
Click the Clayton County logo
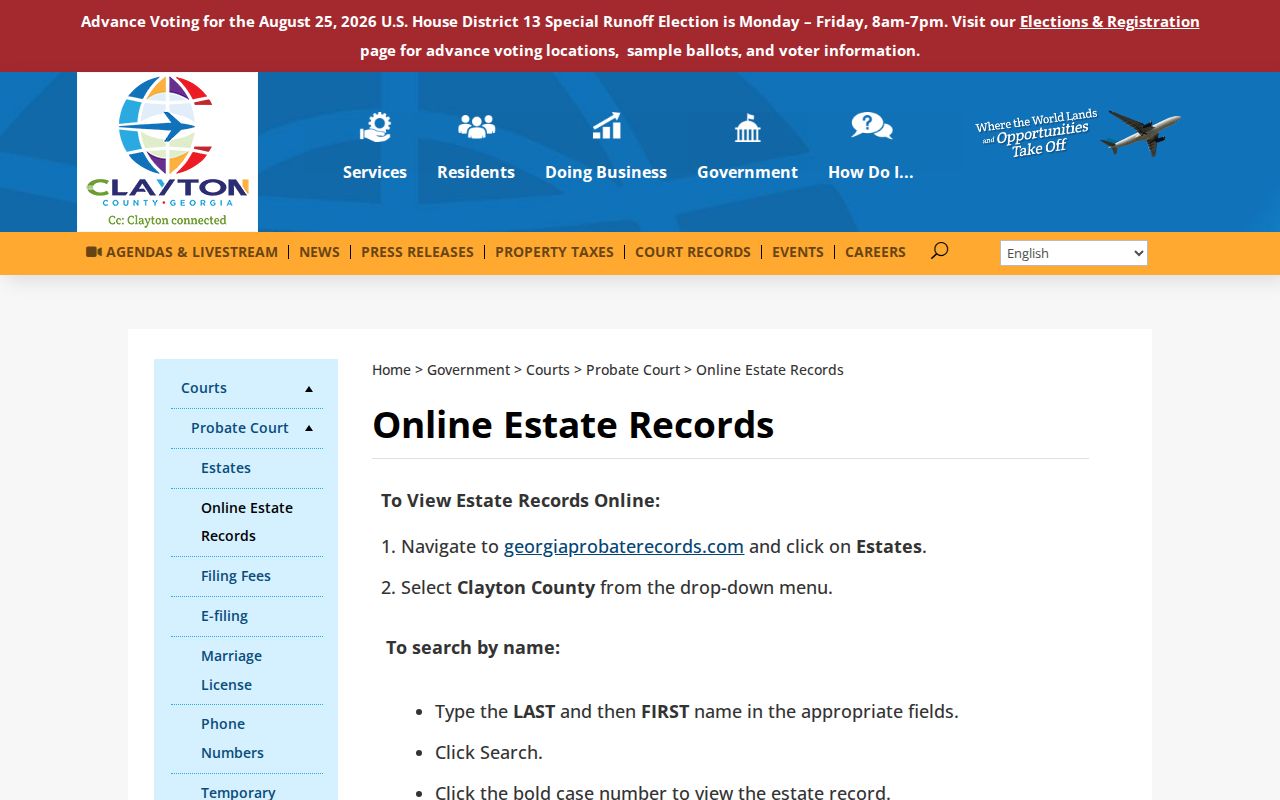click(x=167, y=152)
